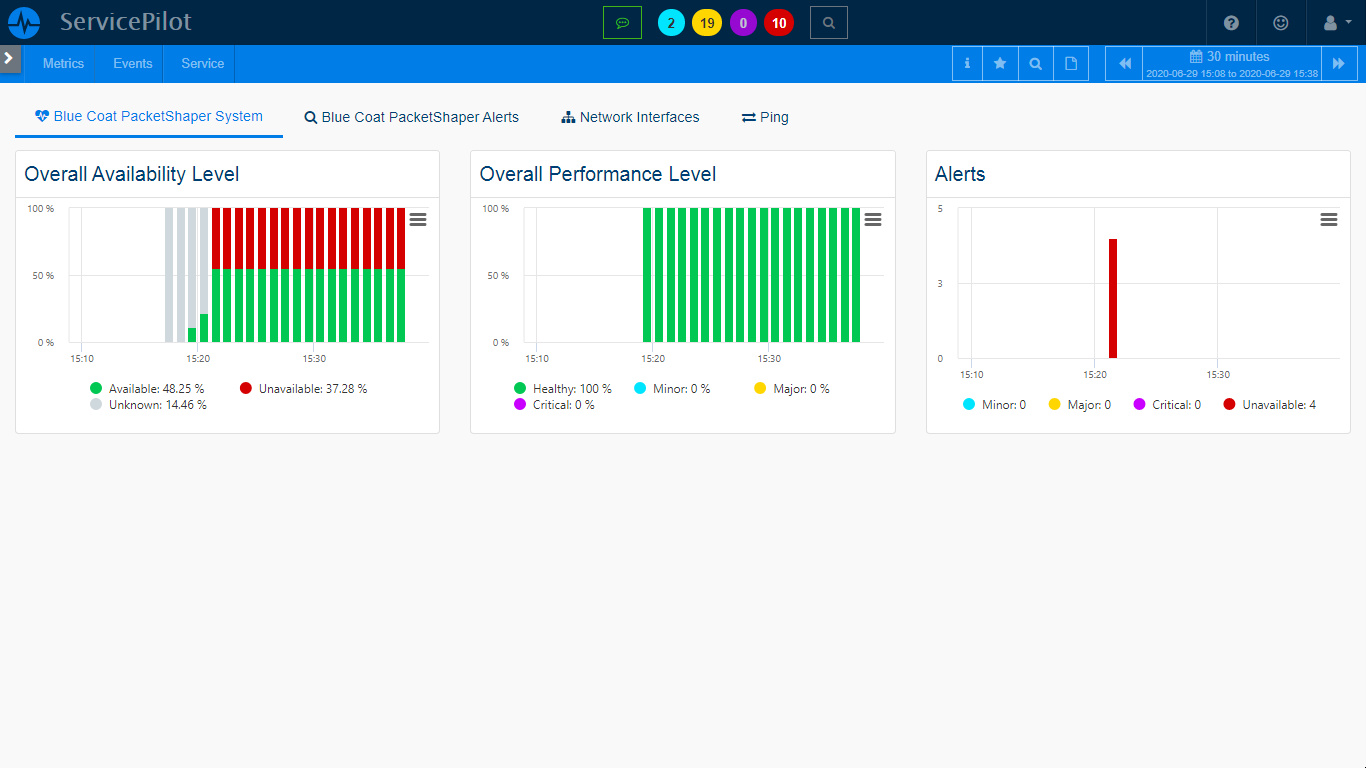Image resolution: width=1366 pixels, height=768 pixels.
Task: Click the smiley face feedback icon
Action: pyautogui.click(x=1281, y=23)
